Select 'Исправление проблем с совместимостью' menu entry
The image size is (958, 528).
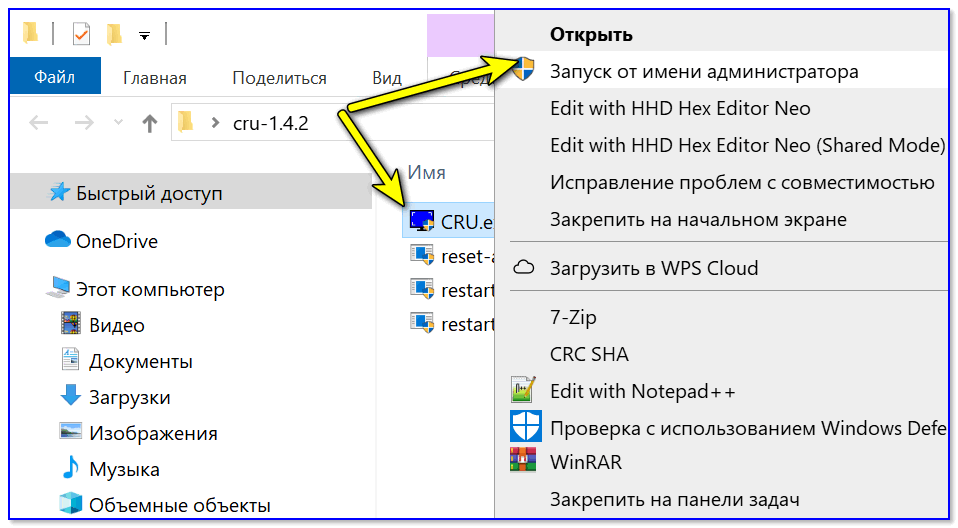[742, 182]
